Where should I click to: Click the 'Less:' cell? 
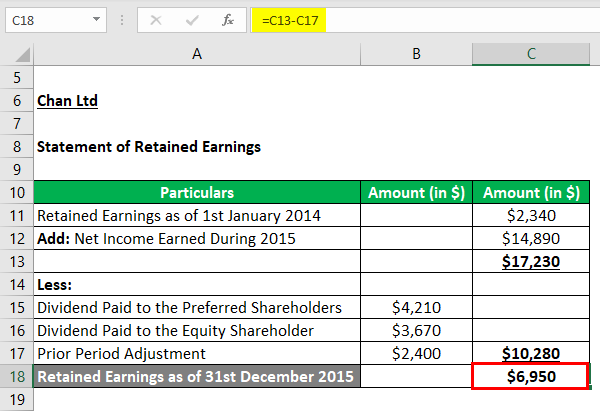(197, 284)
